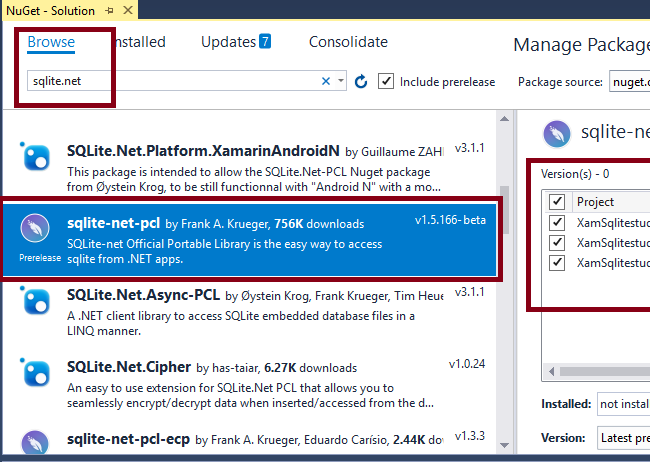Screen dimensions: 650x462
Task: Click the sqlite-net icon in details pane
Action: pos(556,133)
